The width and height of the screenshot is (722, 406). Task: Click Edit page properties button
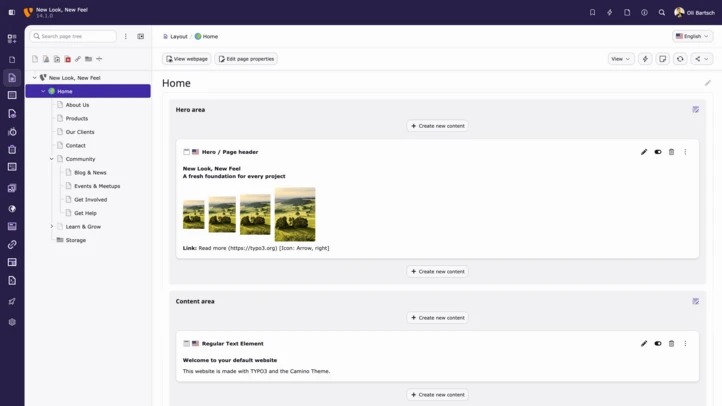(x=246, y=59)
